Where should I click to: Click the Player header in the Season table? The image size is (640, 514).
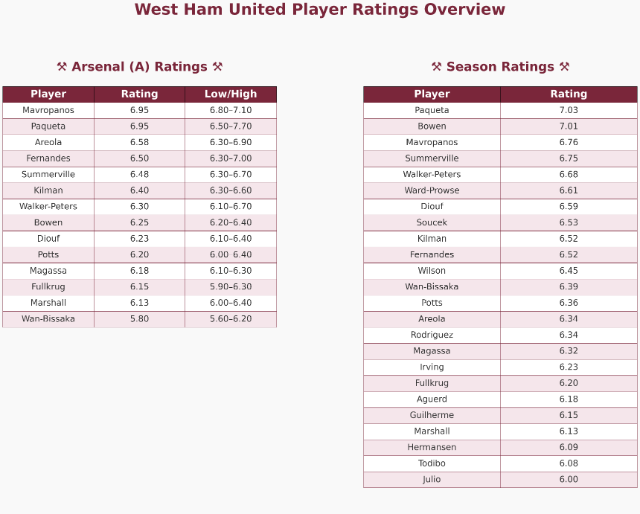pyautogui.click(x=432, y=94)
